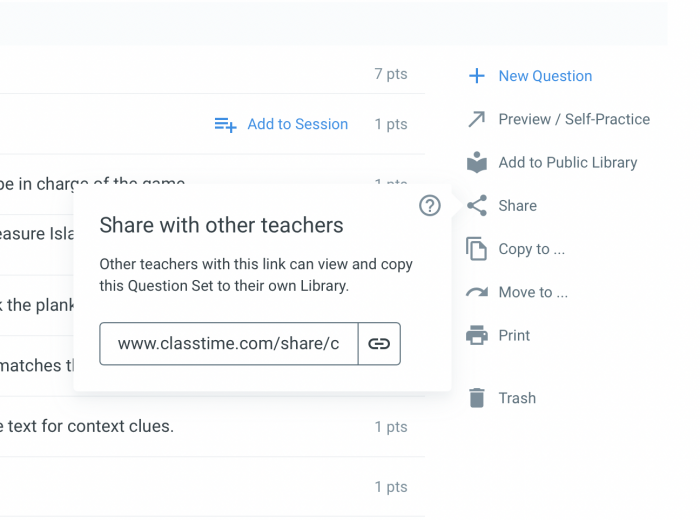Open the 'Copy to ...' option

pos(532,249)
